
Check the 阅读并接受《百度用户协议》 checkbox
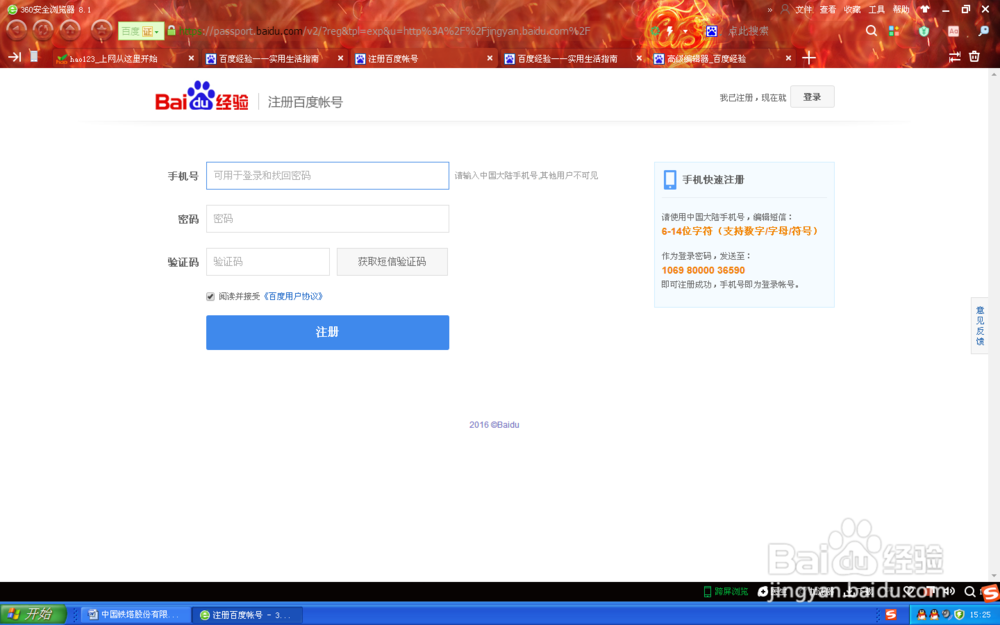pos(212,295)
